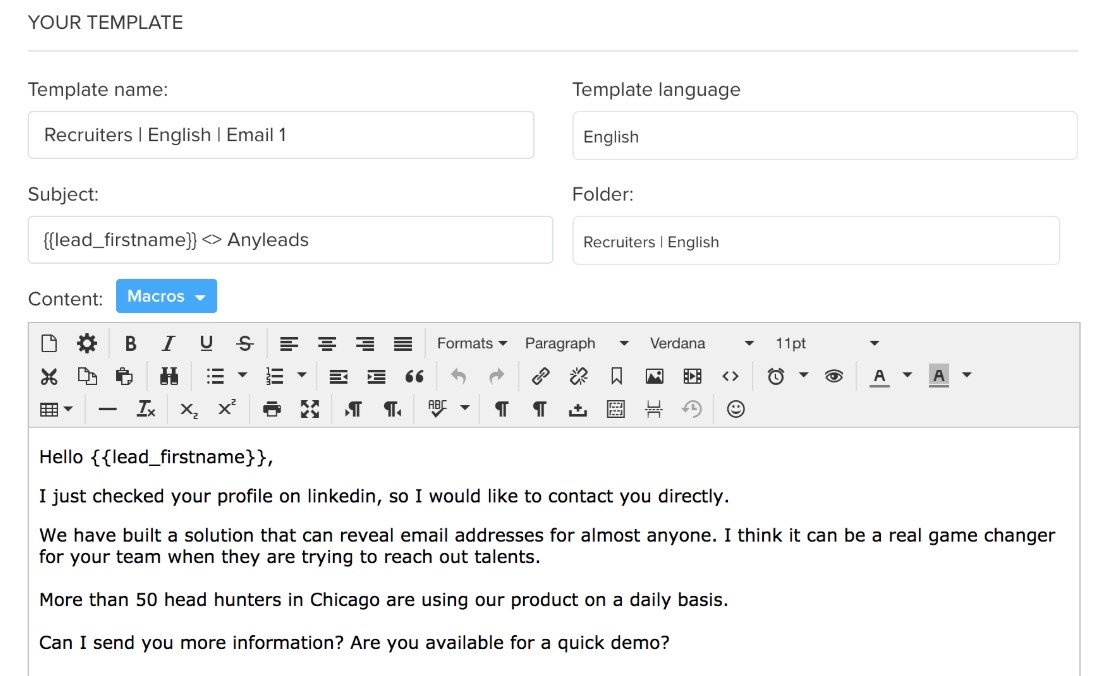Click inside the Subject input field

pyautogui.click(x=290, y=240)
